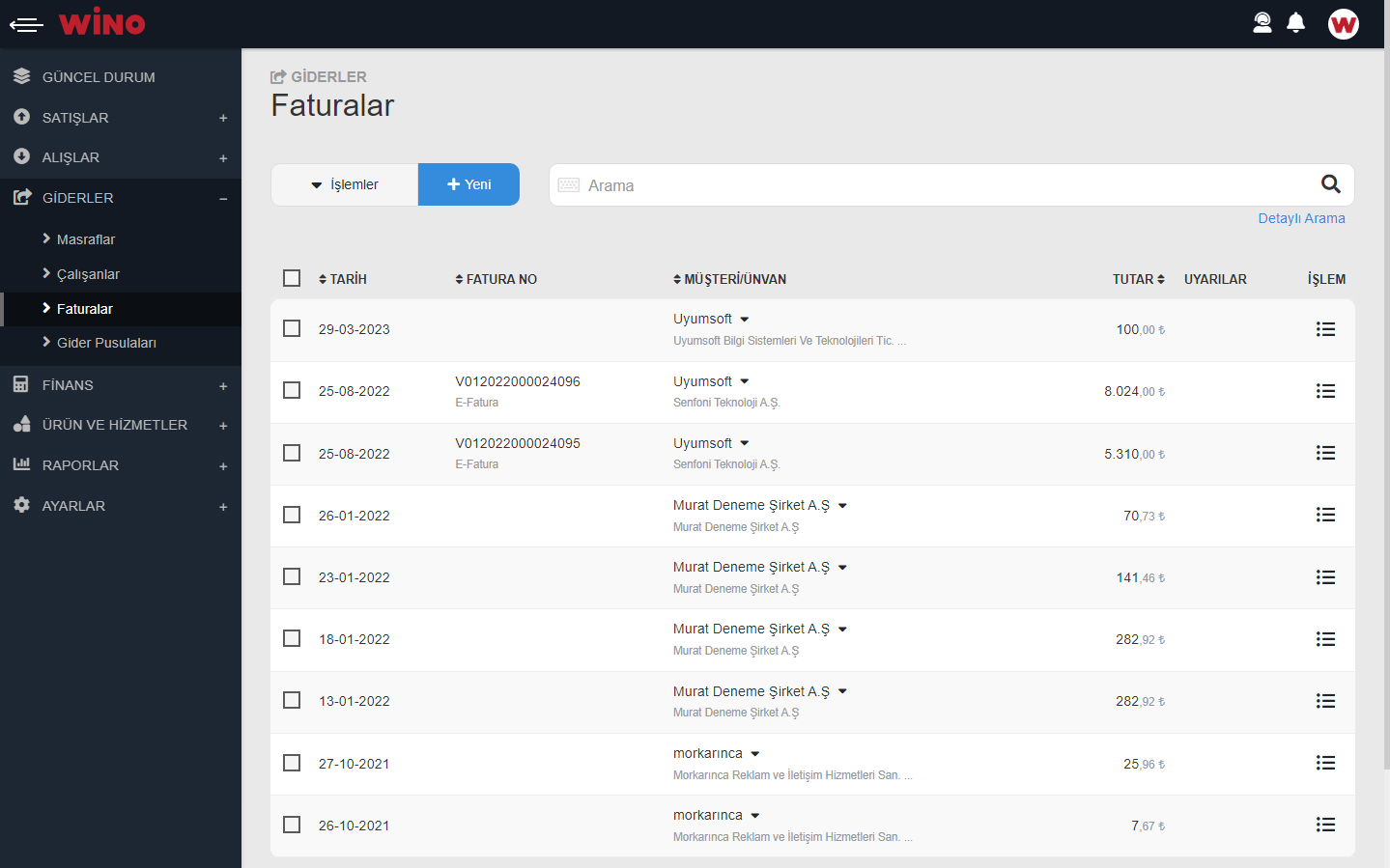Check the box for the 26-01-2022 invoice
The image size is (1390, 868).
(x=292, y=515)
